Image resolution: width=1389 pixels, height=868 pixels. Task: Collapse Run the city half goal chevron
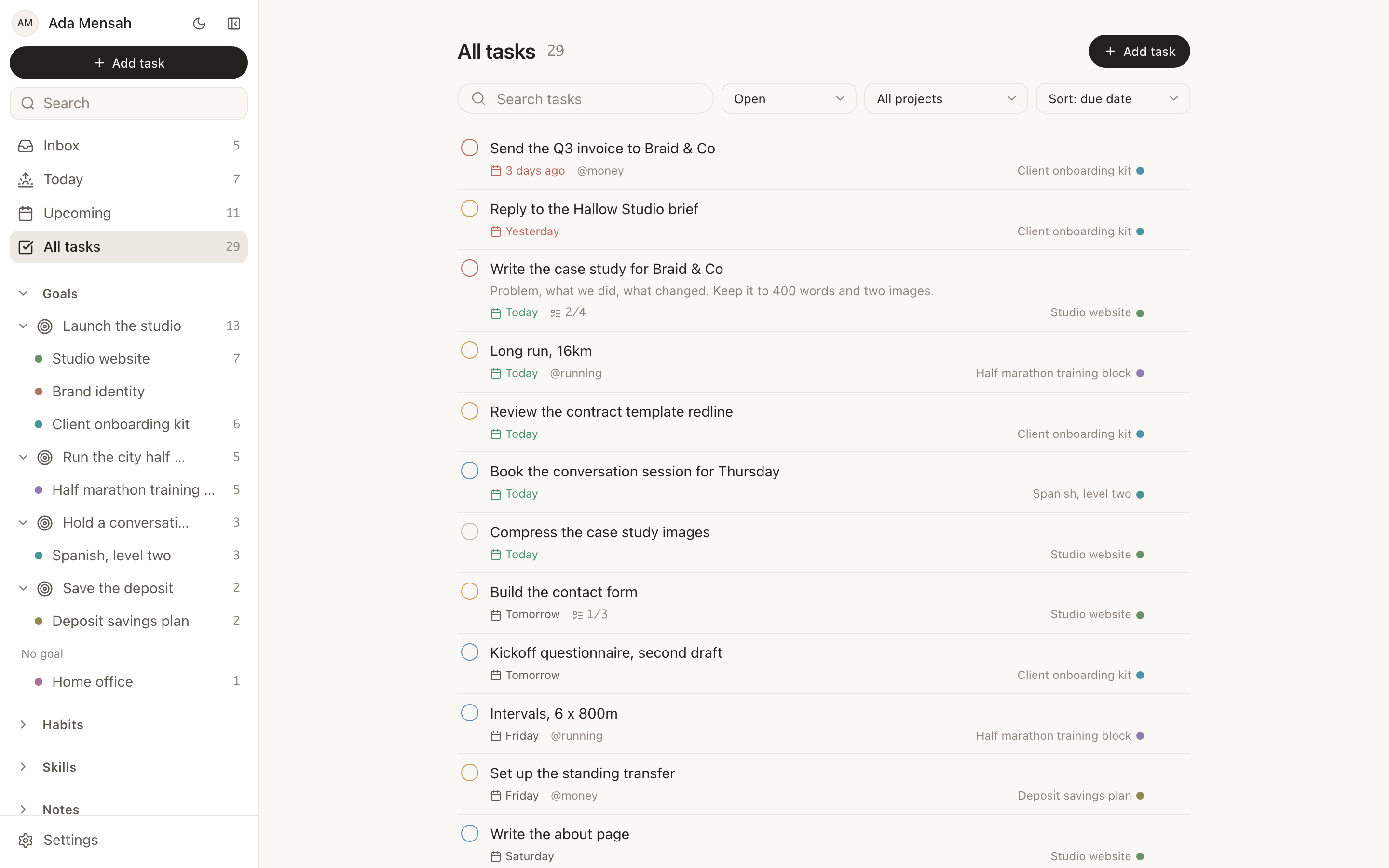23,458
